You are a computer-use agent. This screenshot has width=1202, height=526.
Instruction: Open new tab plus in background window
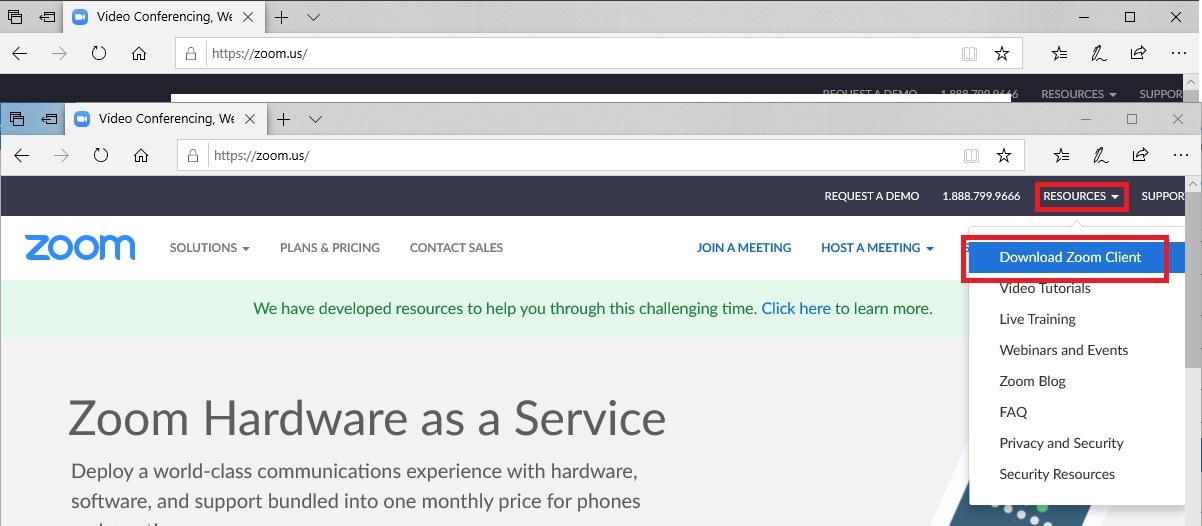coord(281,17)
